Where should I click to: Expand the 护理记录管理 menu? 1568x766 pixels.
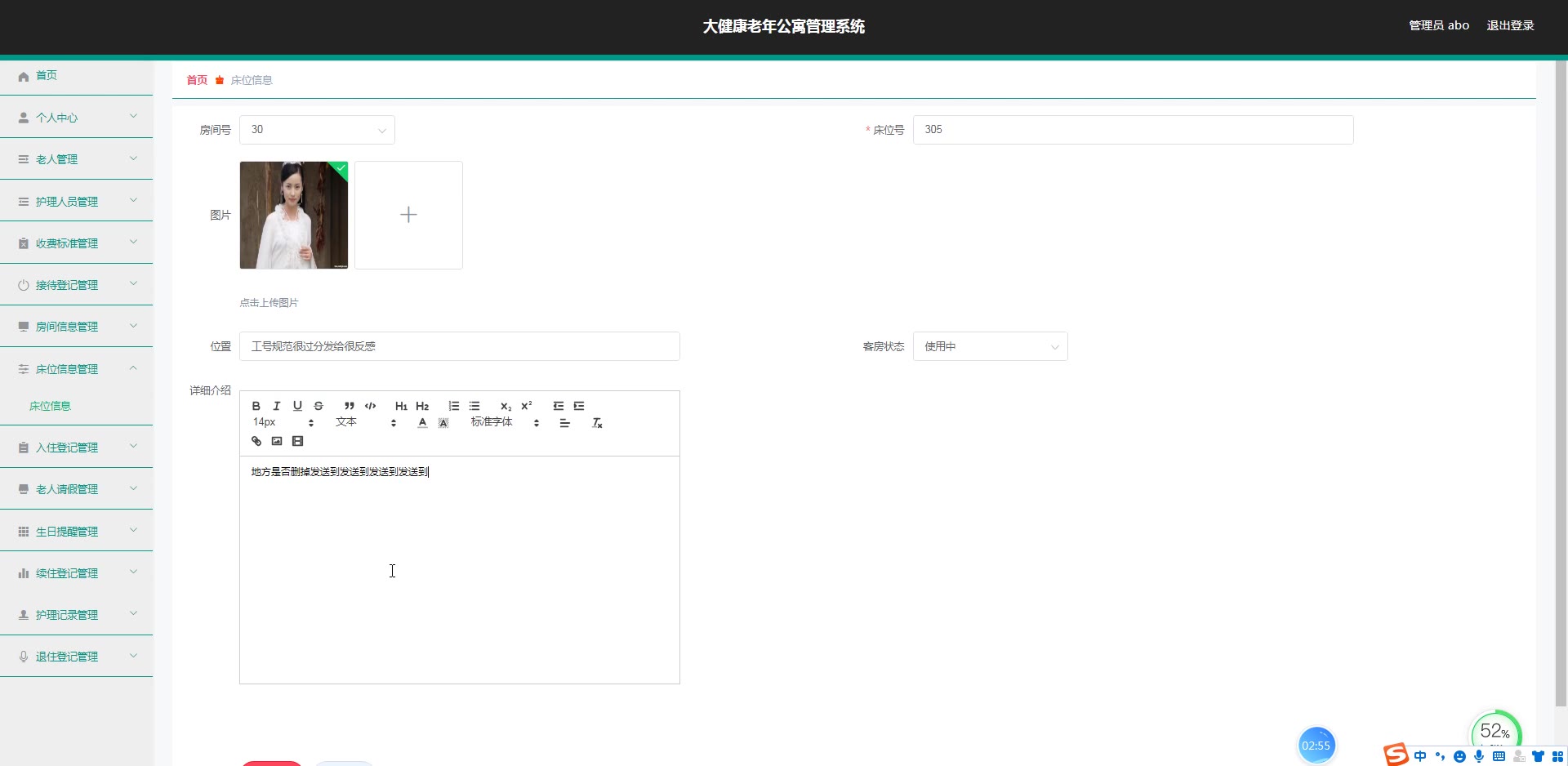(x=76, y=615)
